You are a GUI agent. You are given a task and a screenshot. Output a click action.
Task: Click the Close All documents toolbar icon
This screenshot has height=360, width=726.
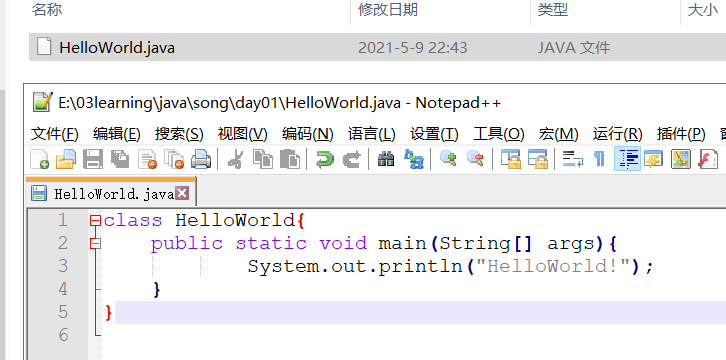click(x=175, y=159)
